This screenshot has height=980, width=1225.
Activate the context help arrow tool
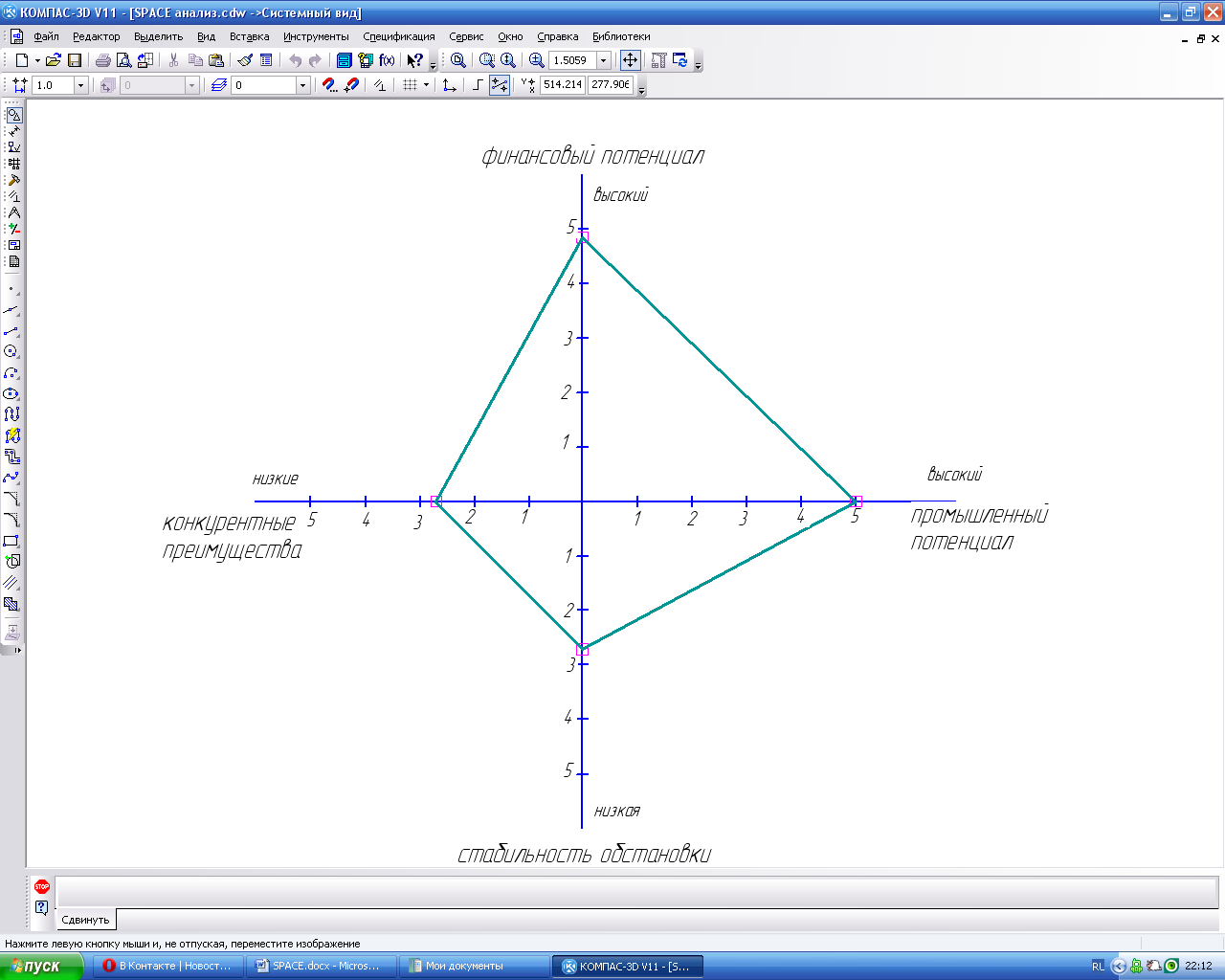[414, 60]
